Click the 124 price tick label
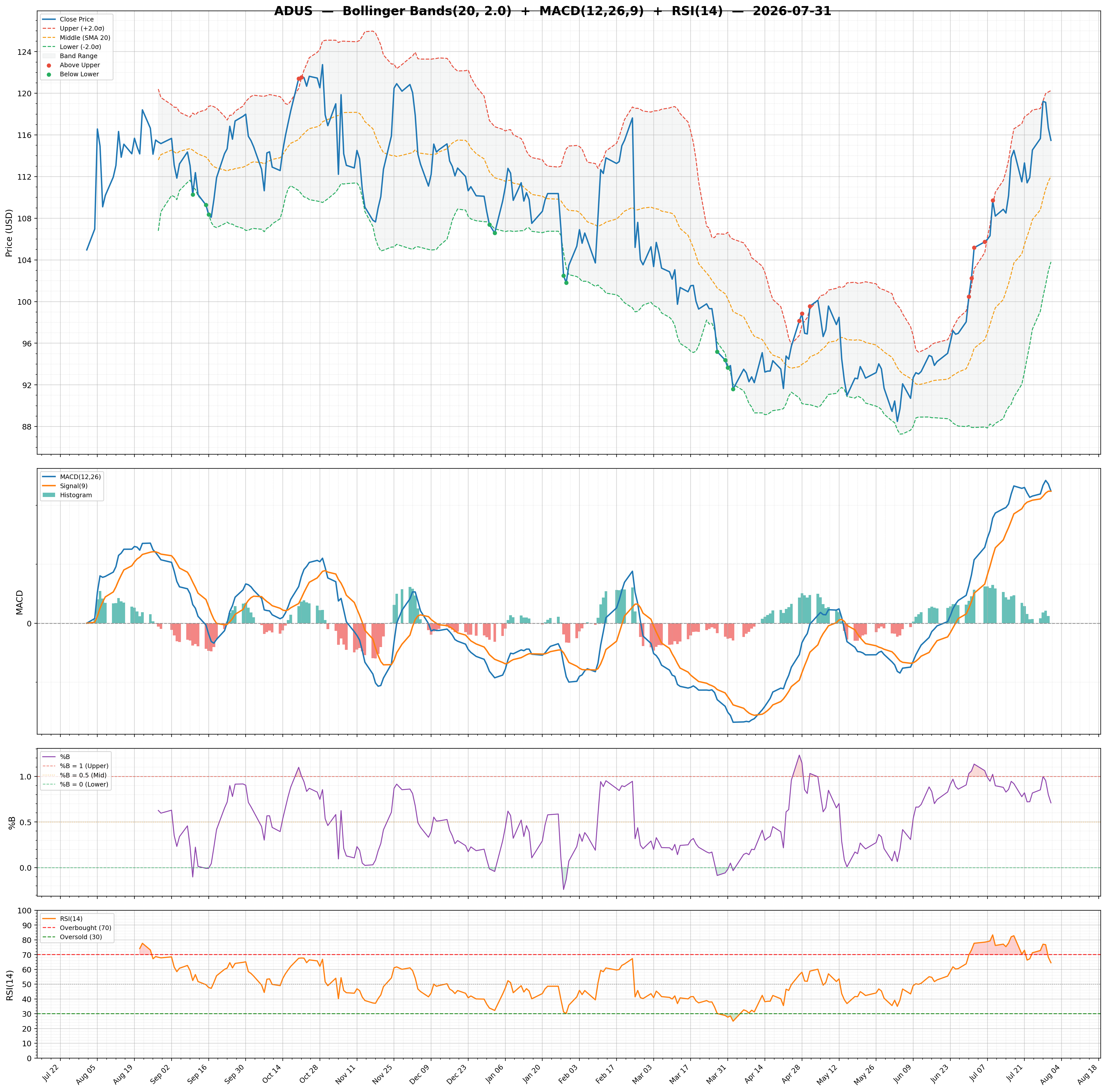The image size is (1106, 1092). [x=25, y=52]
